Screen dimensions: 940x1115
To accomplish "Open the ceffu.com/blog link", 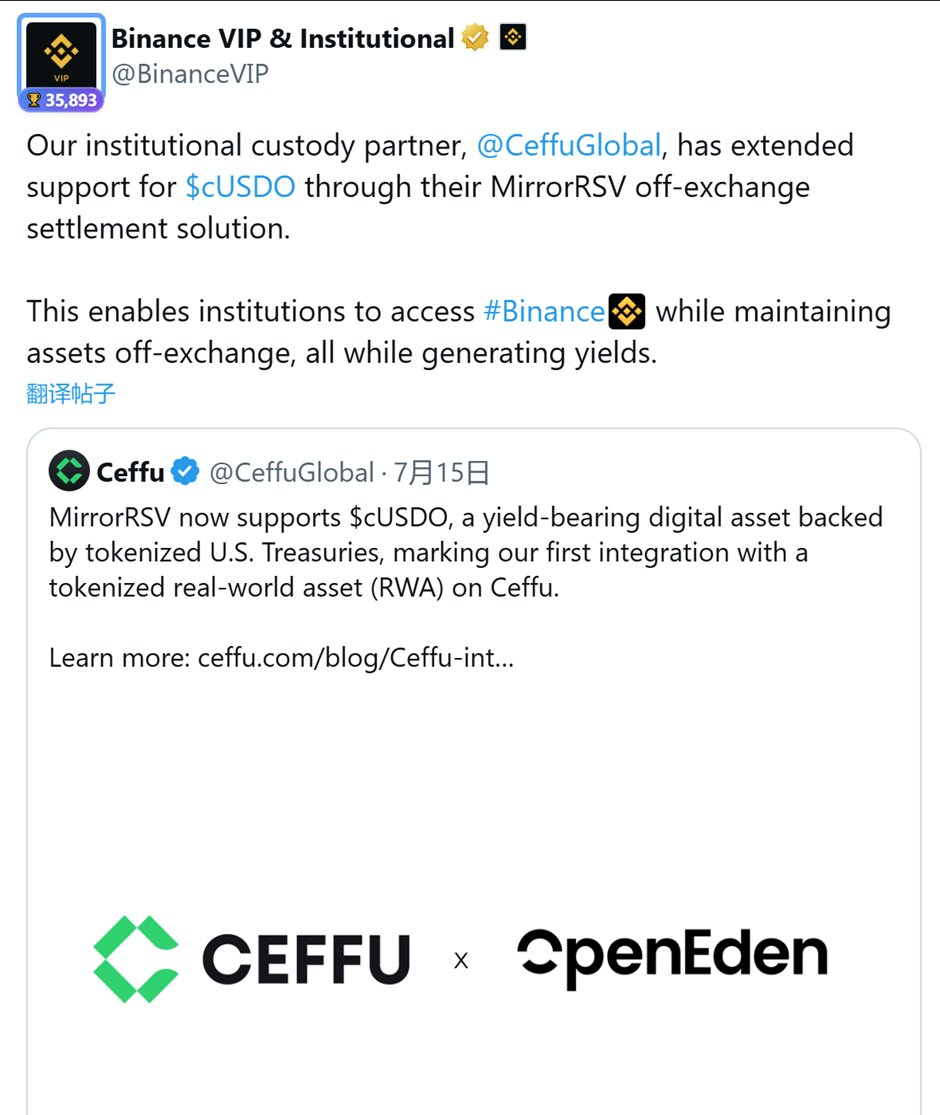I will point(356,658).
